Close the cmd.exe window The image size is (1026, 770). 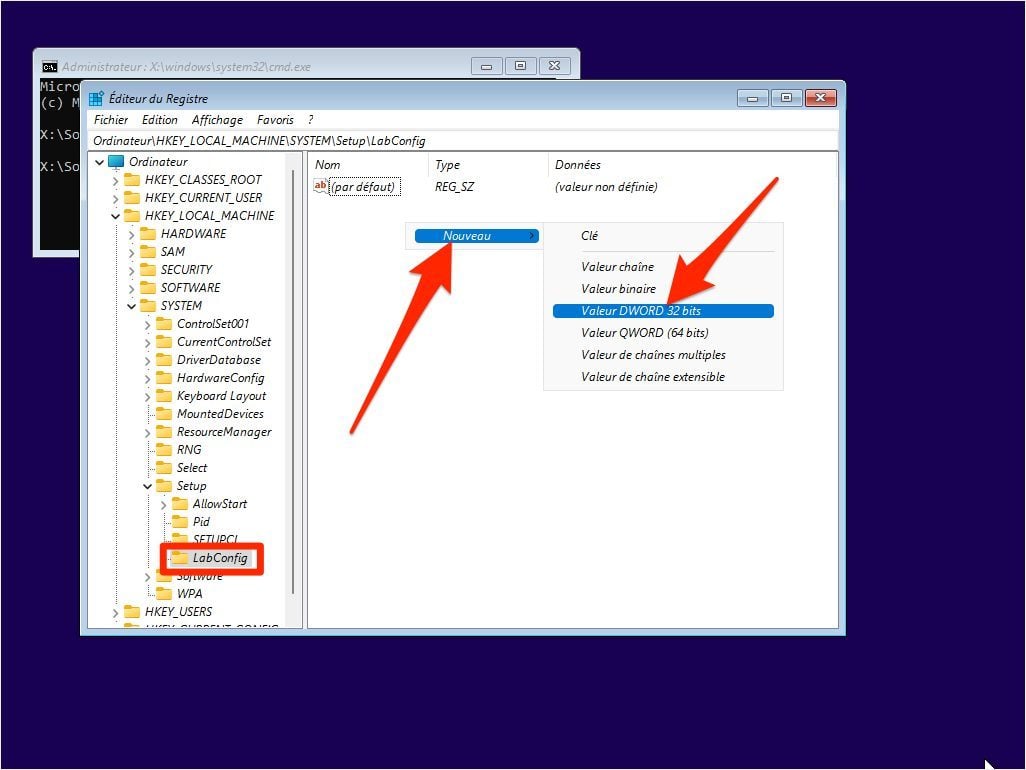(x=554, y=66)
